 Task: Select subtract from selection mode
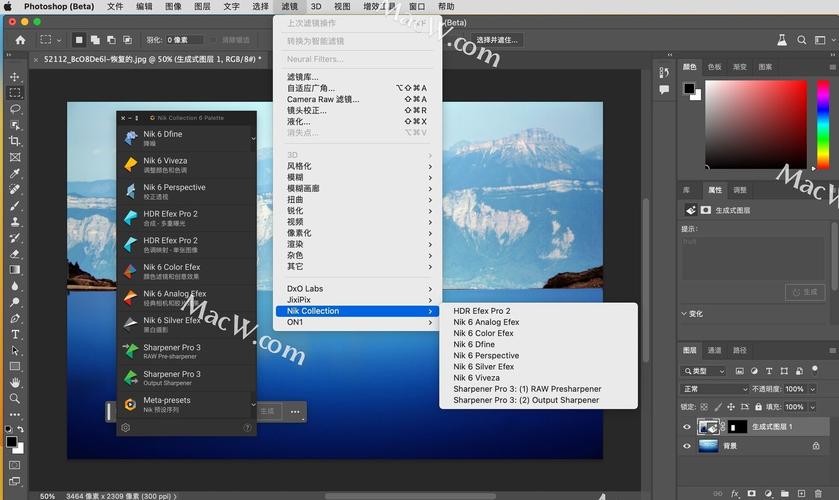pyautogui.click(x=111, y=40)
